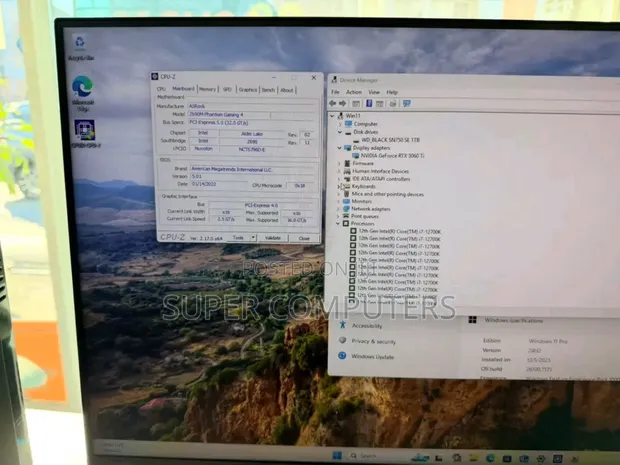Click the Back arrow in Device Manager toolbar
The height and width of the screenshot is (465, 620).
click(x=333, y=104)
